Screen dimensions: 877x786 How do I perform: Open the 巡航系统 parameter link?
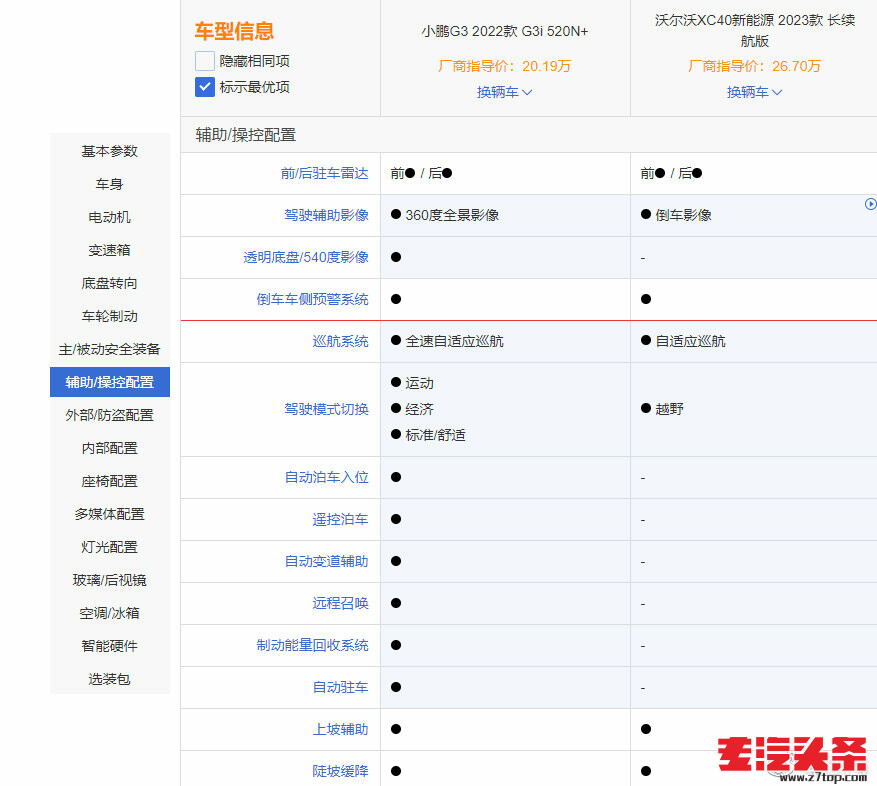pos(340,341)
